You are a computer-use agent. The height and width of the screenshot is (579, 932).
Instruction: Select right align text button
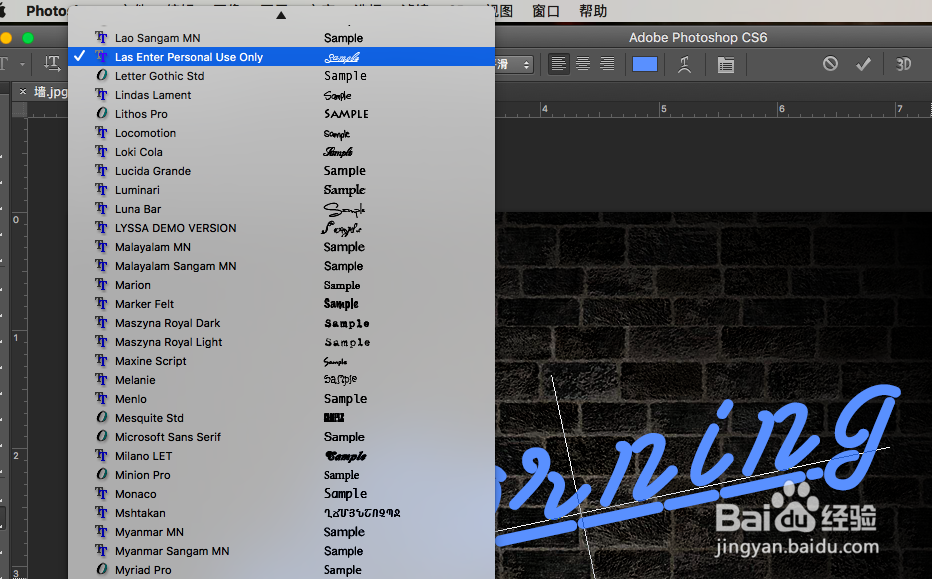click(x=607, y=64)
